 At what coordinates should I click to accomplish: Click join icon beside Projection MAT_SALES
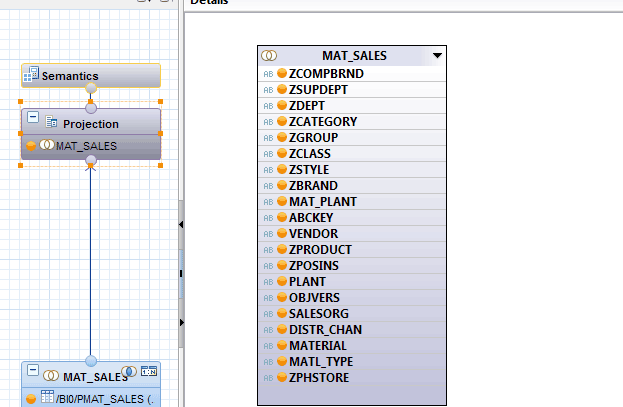[x=47, y=145]
